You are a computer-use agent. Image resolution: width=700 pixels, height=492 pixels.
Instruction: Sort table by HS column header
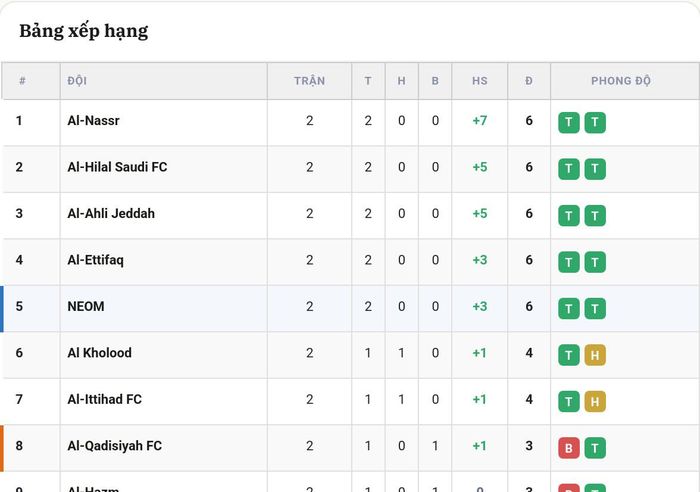pyautogui.click(x=479, y=81)
